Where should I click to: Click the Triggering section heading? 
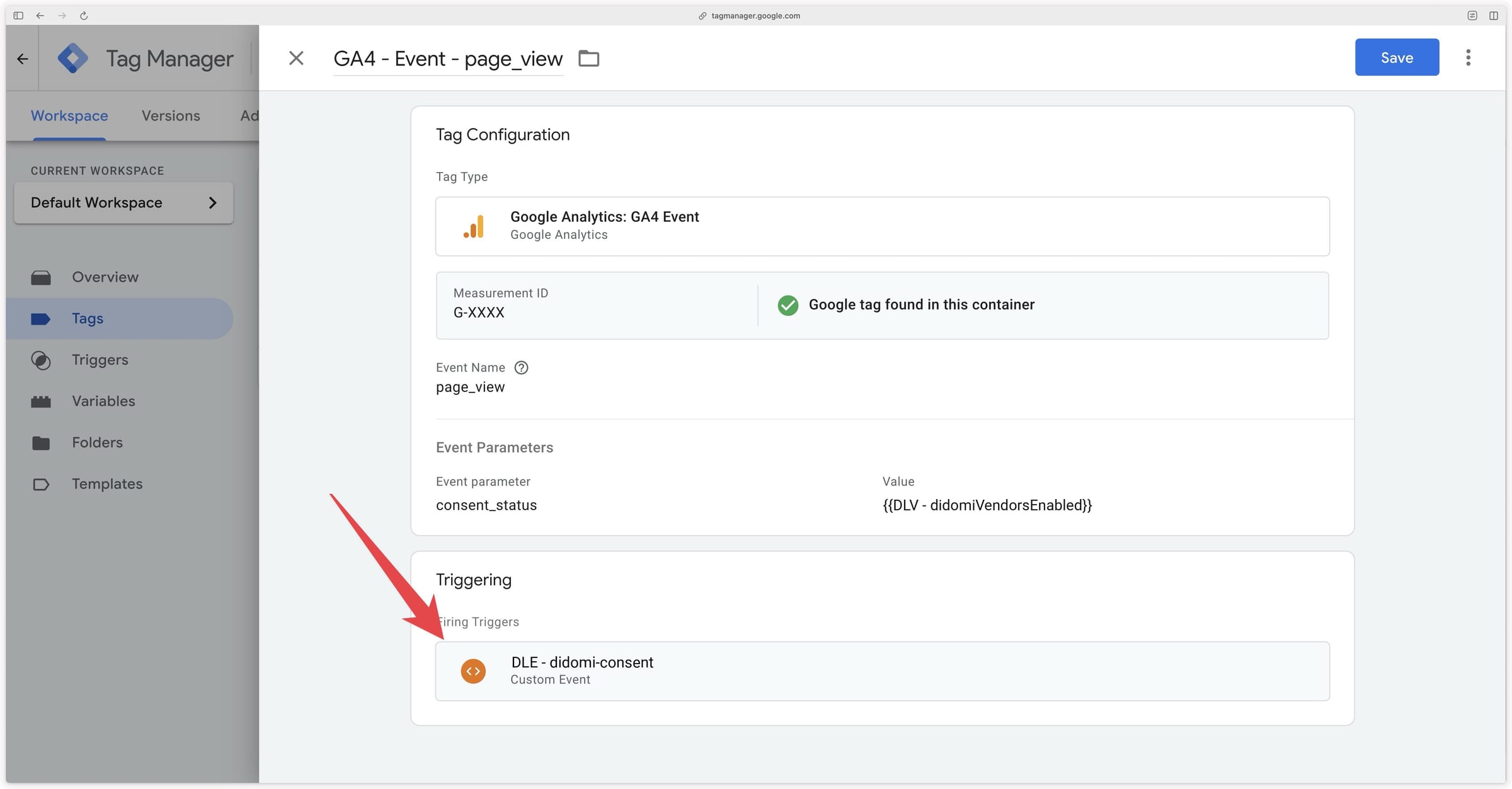pyautogui.click(x=474, y=580)
